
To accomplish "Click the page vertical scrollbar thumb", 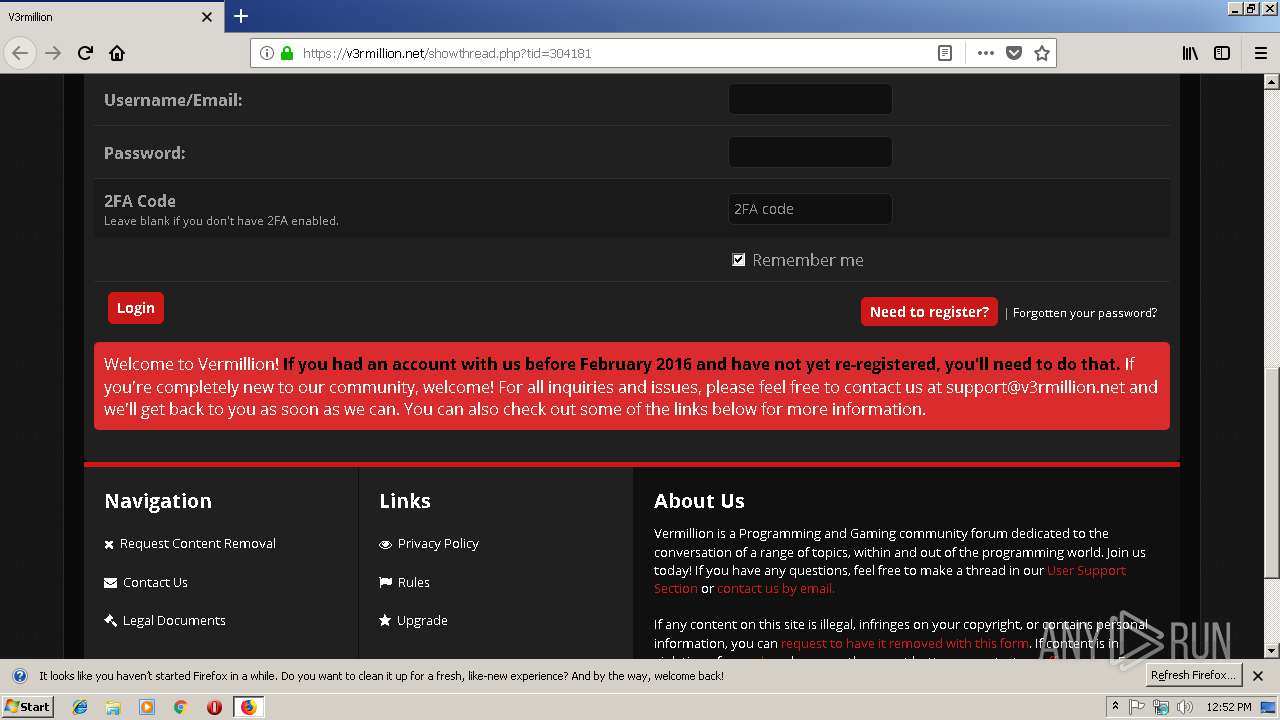I will [x=1271, y=473].
